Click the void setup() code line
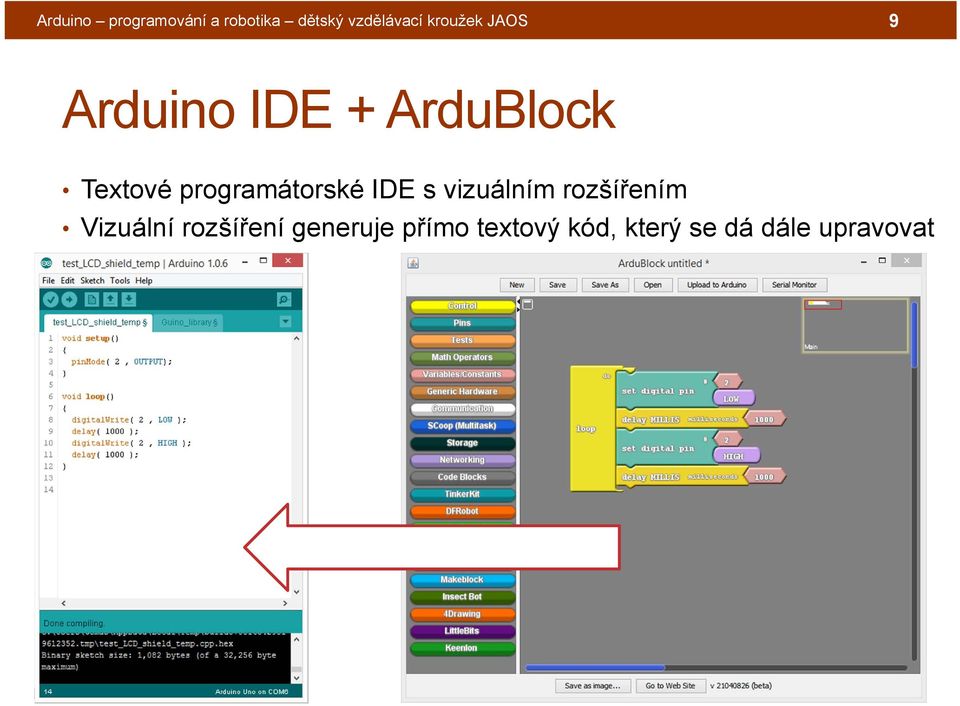Viewport: 960px width, 706px height. point(90,338)
